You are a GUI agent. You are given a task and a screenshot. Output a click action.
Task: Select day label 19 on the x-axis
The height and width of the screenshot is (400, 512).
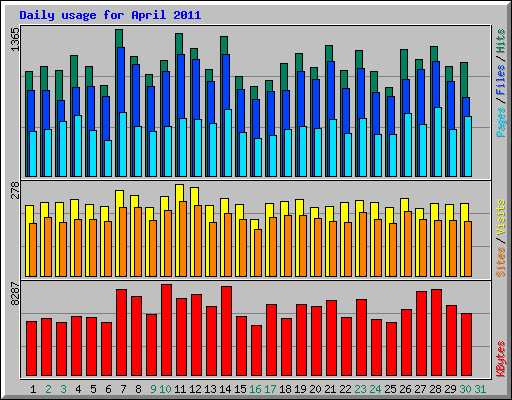pyautogui.click(x=300, y=389)
